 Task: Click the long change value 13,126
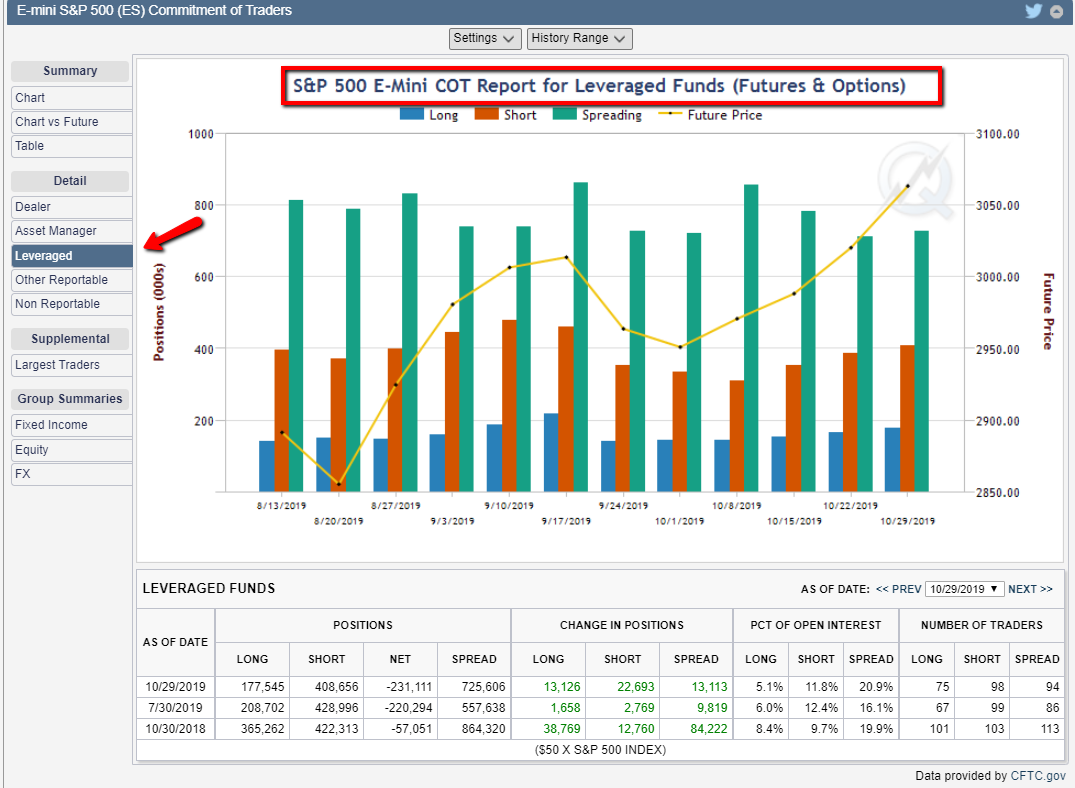point(561,686)
